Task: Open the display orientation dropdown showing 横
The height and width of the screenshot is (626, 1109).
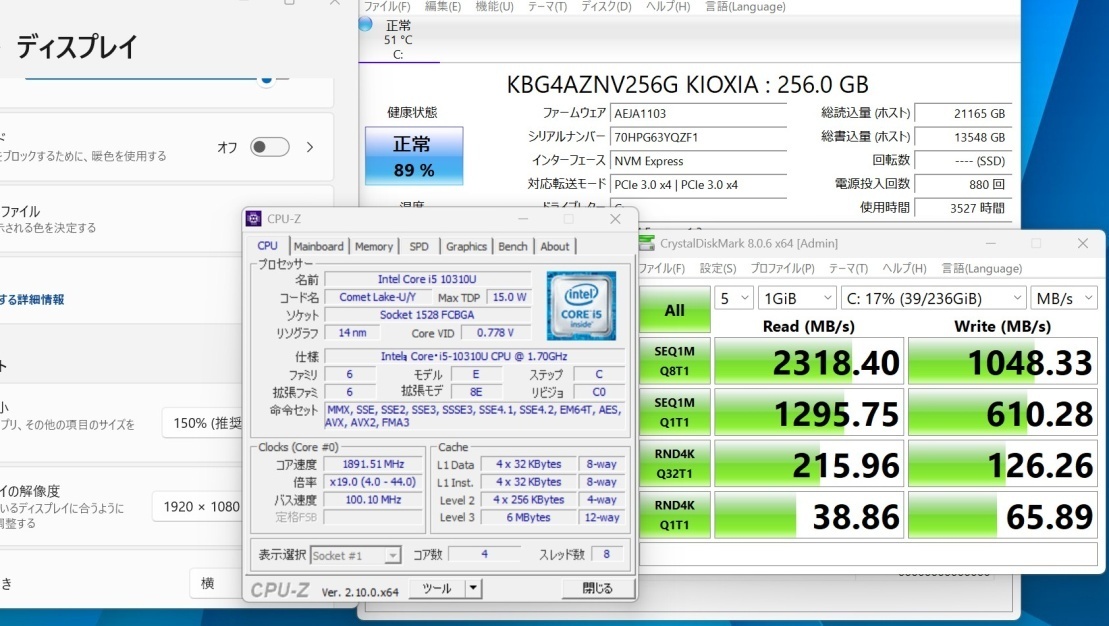Action: pyautogui.click(x=216, y=583)
